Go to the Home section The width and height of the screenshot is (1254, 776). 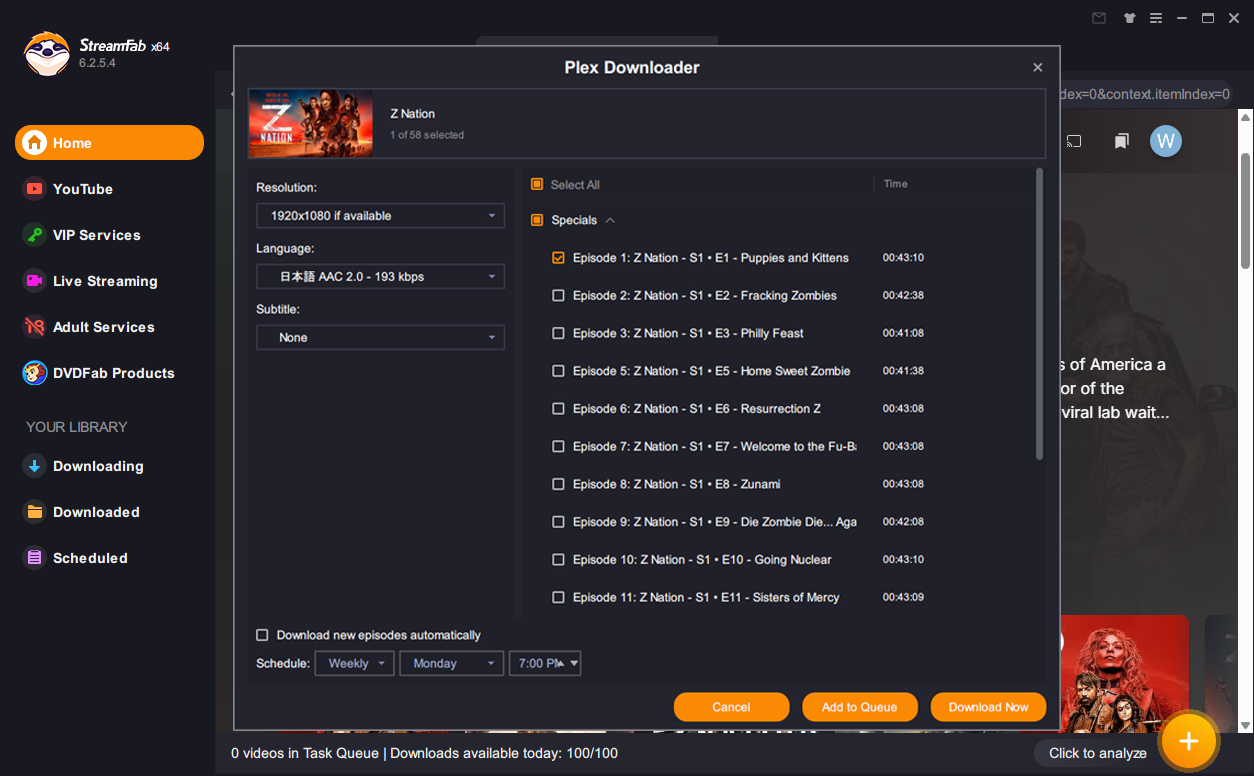coord(109,143)
